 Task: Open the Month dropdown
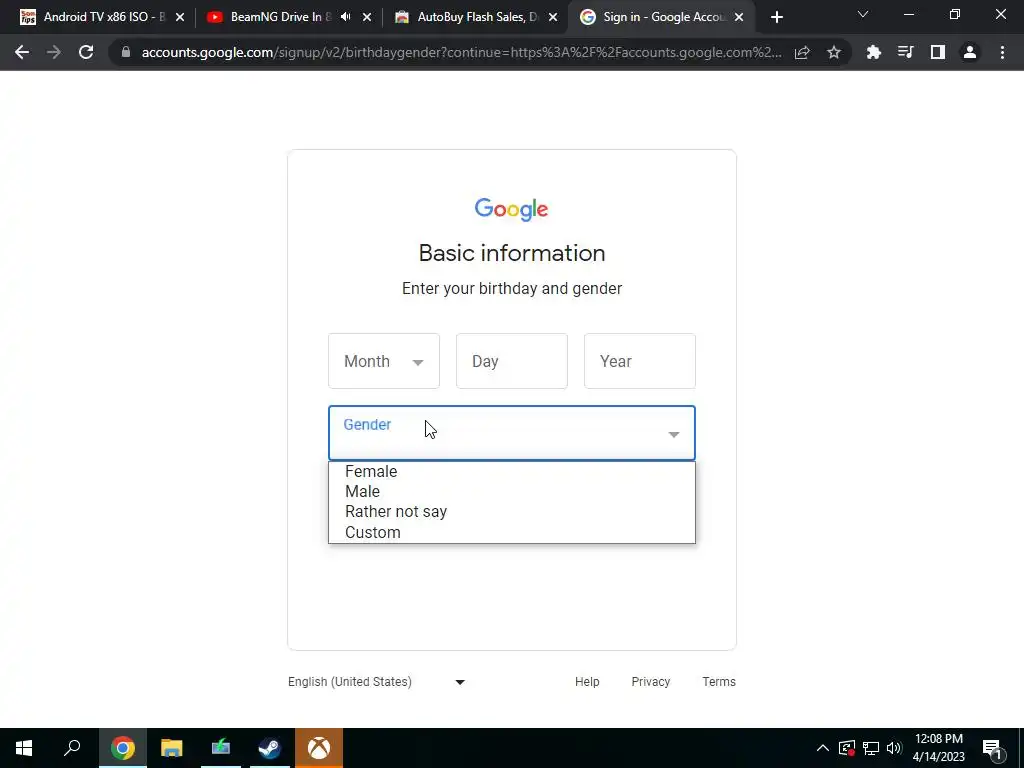pos(384,361)
